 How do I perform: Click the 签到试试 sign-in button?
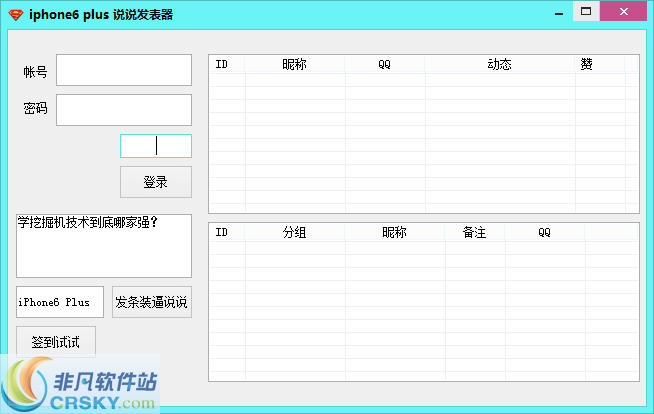coord(56,341)
